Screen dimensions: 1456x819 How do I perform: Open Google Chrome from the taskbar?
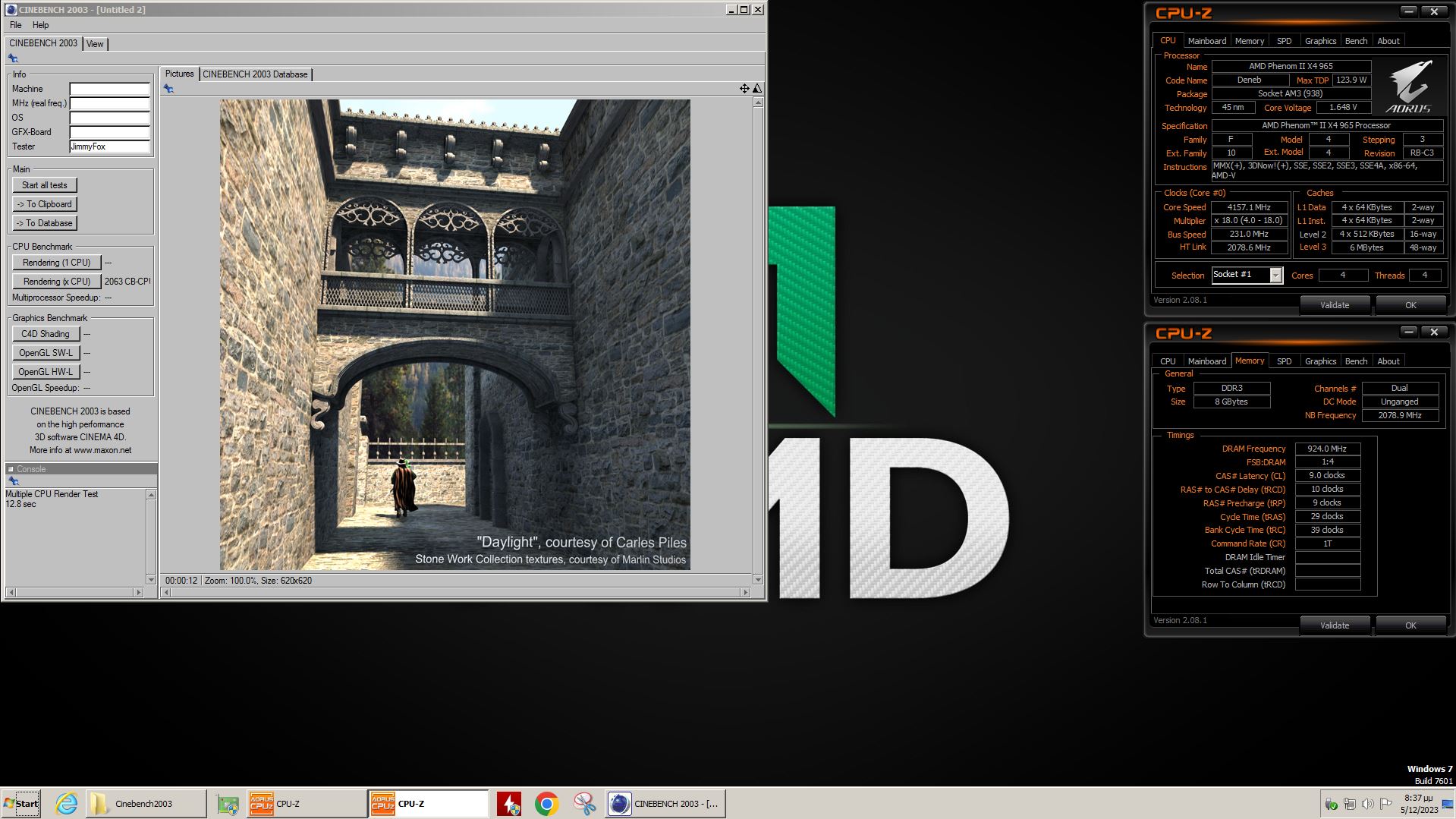coord(546,804)
